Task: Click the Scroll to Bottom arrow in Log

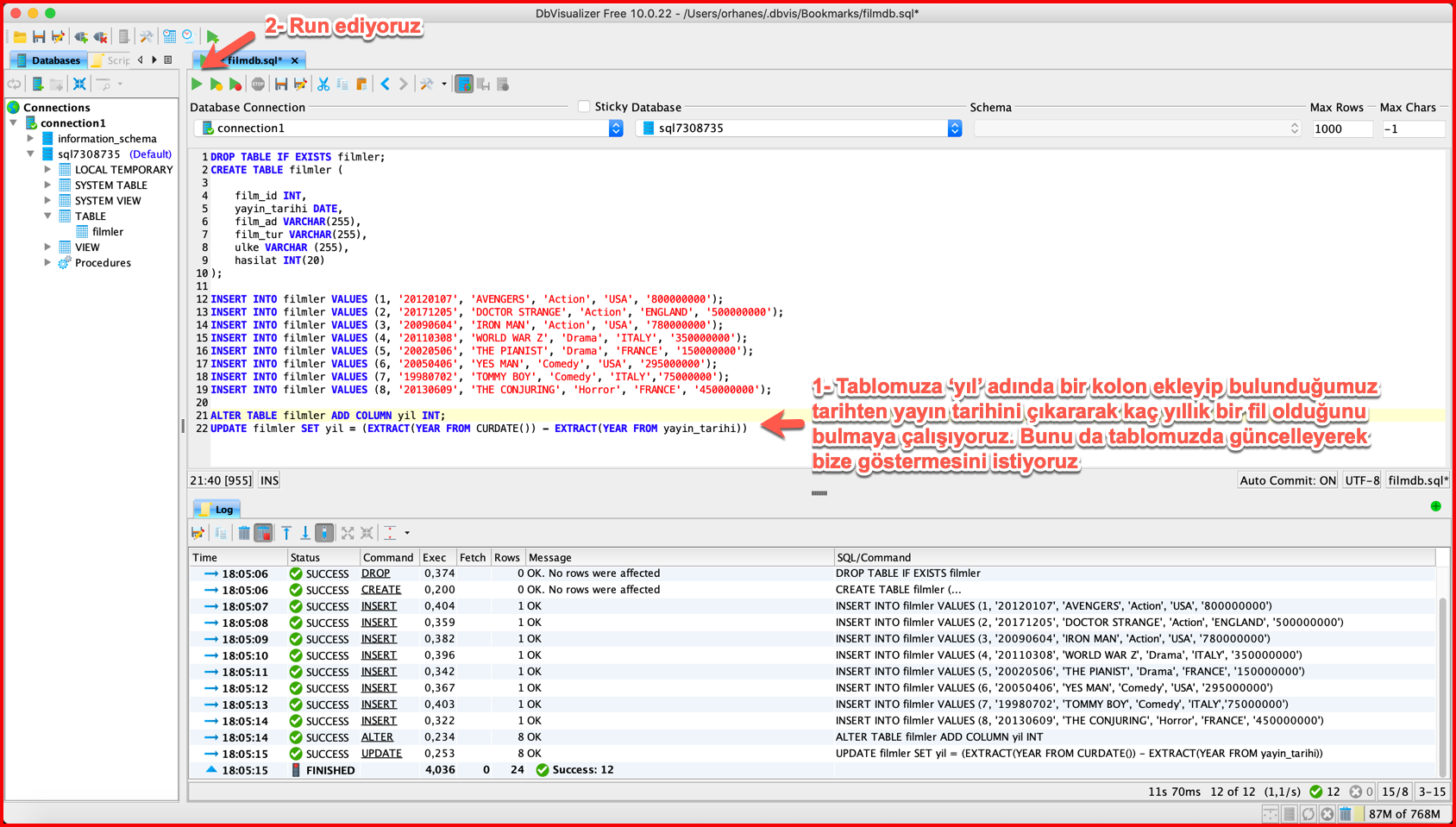Action: click(305, 533)
